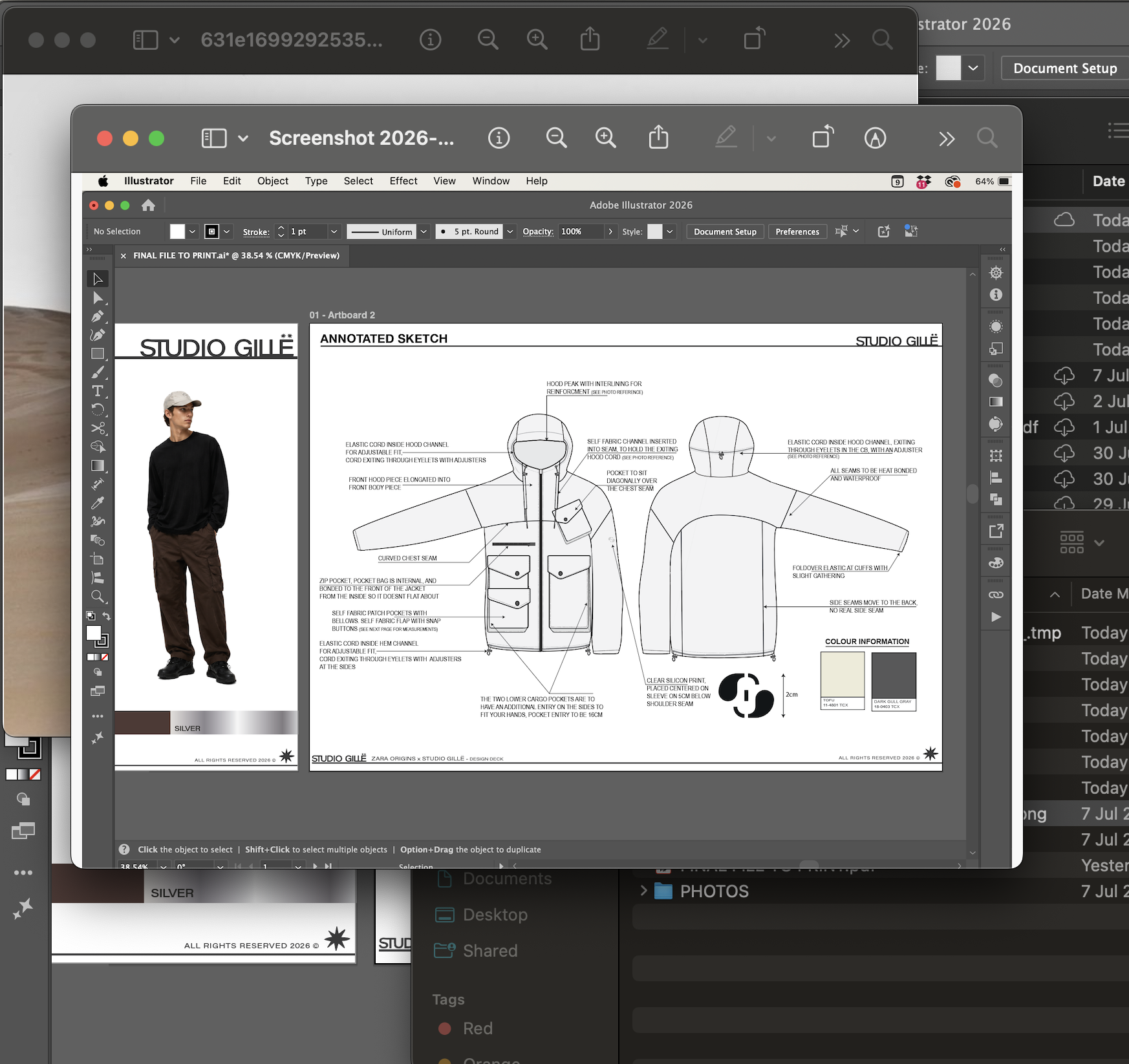This screenshot has height=1064, width=1129.
Task: Click Document Setup in the Illustrator control bar beside Preferences
Action: [725, 231]
